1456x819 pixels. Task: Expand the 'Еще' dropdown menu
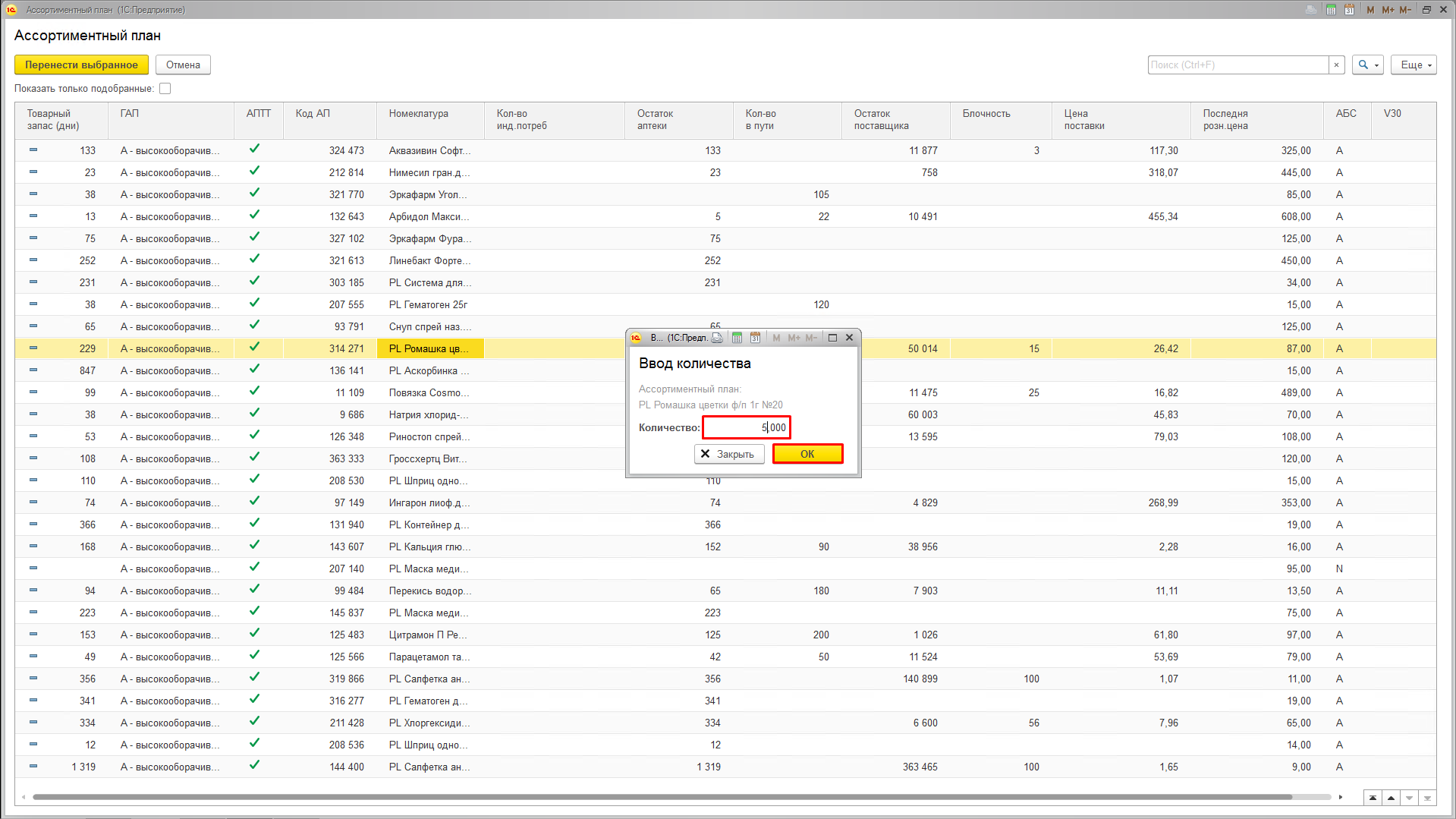pyautogui.click(x=1414, y=65)
